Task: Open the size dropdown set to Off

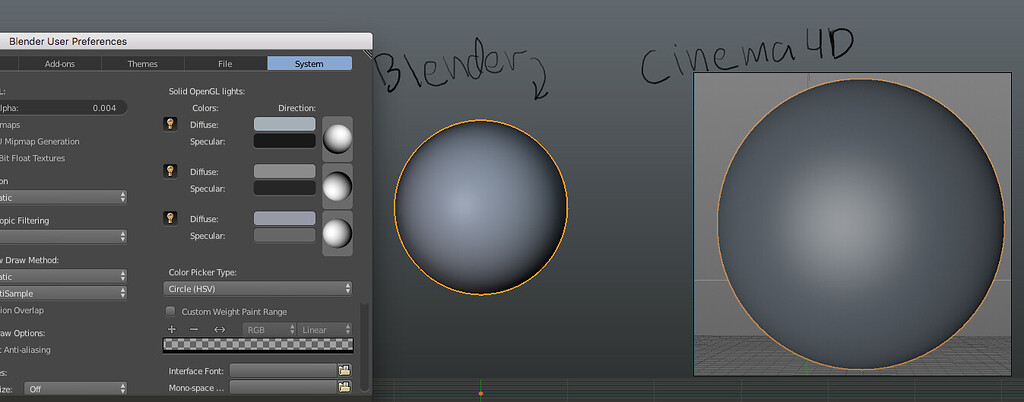Action: (x=75, y=388)
